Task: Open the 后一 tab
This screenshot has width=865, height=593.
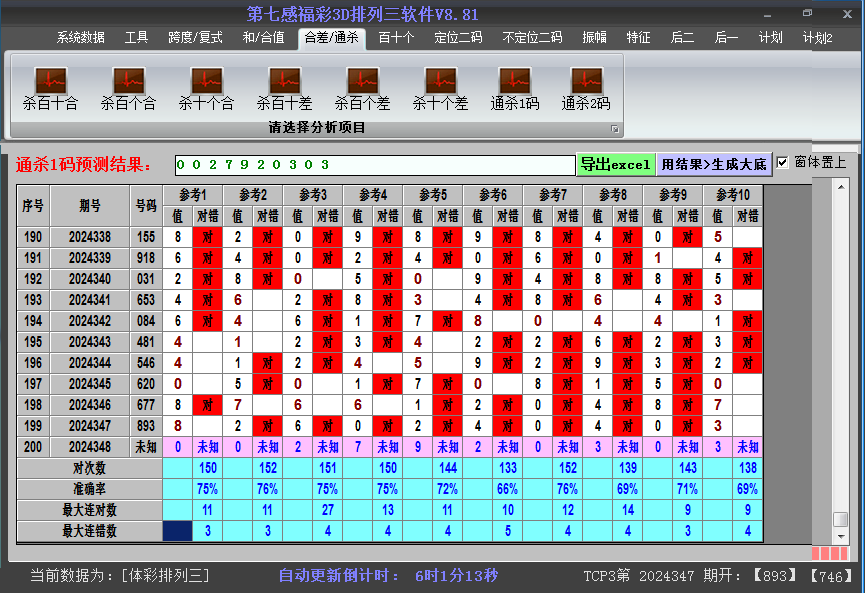Action: (726, 38)
